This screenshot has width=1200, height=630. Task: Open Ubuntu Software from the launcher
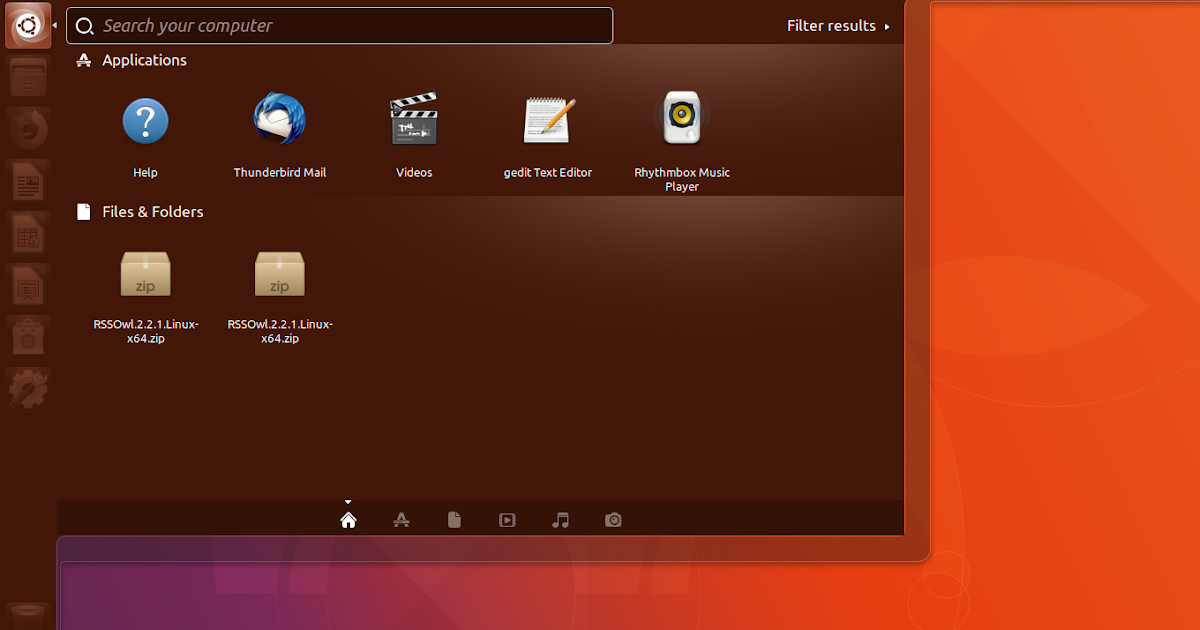coord(28,337)
